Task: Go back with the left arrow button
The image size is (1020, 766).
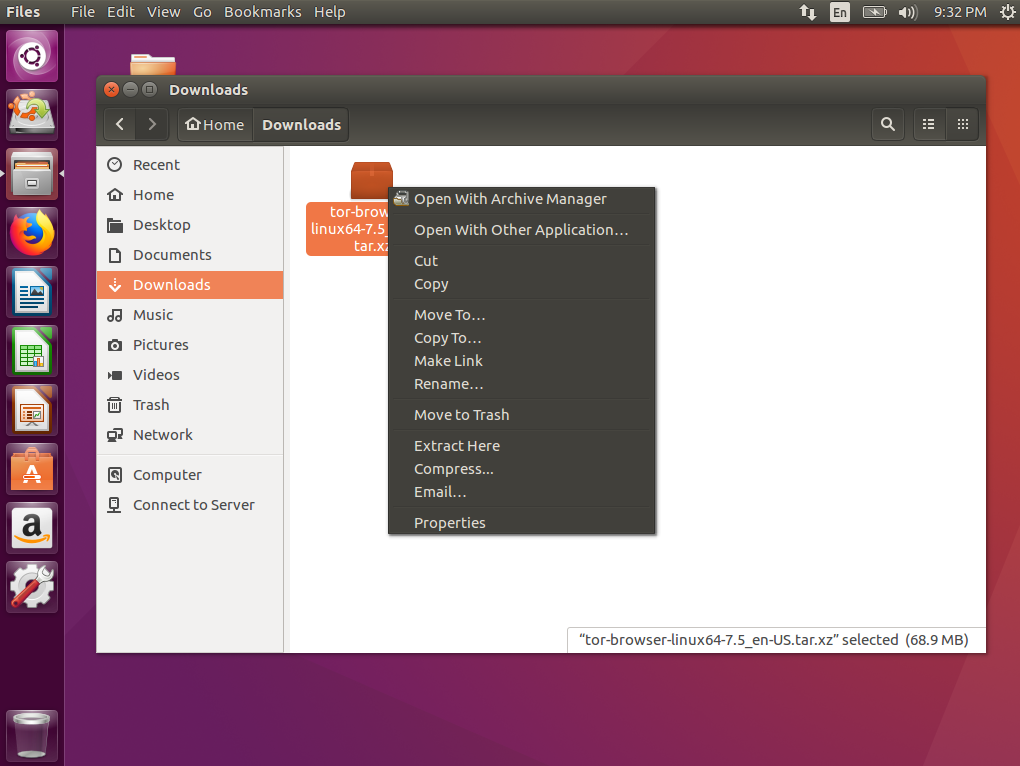Action: (120, 125)
